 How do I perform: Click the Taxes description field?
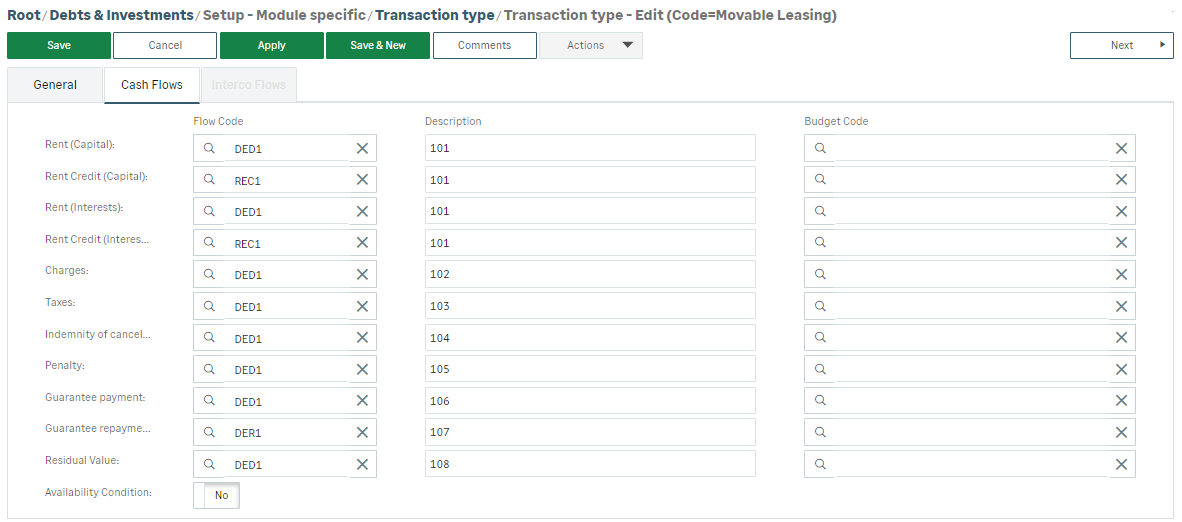click(590, 306)
